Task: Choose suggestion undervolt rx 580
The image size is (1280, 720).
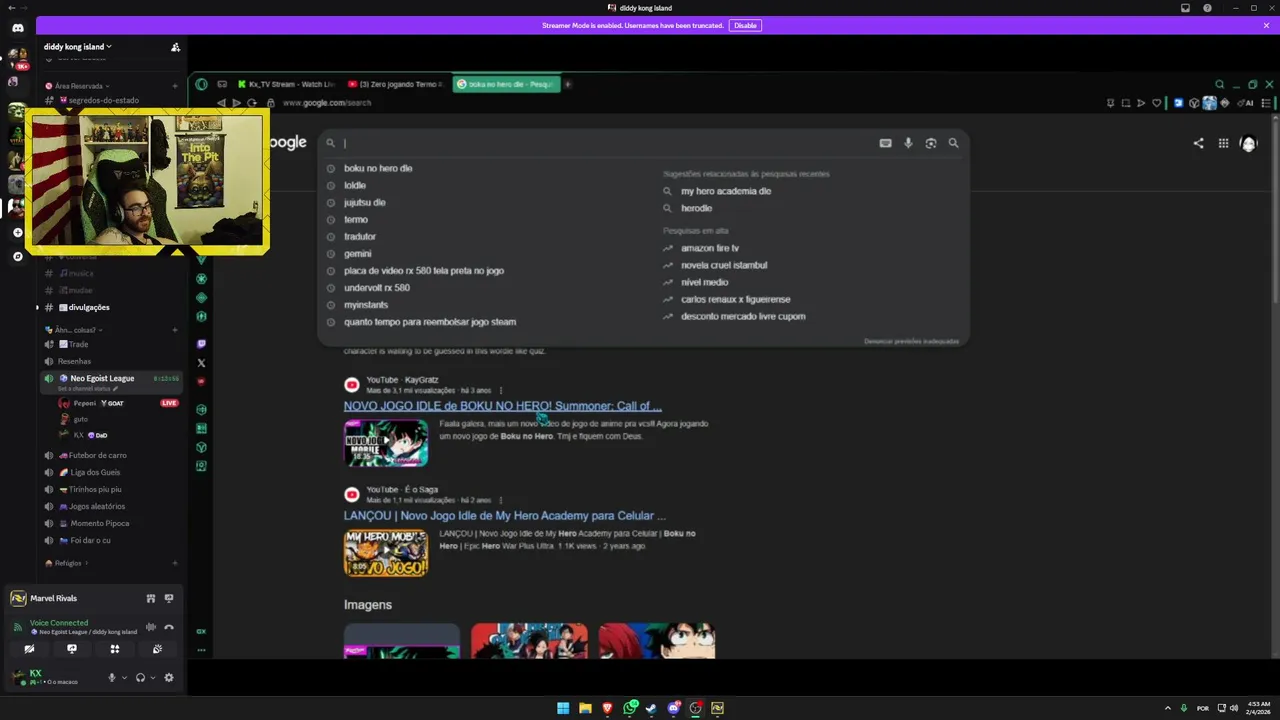Action: tap(376, 287)
